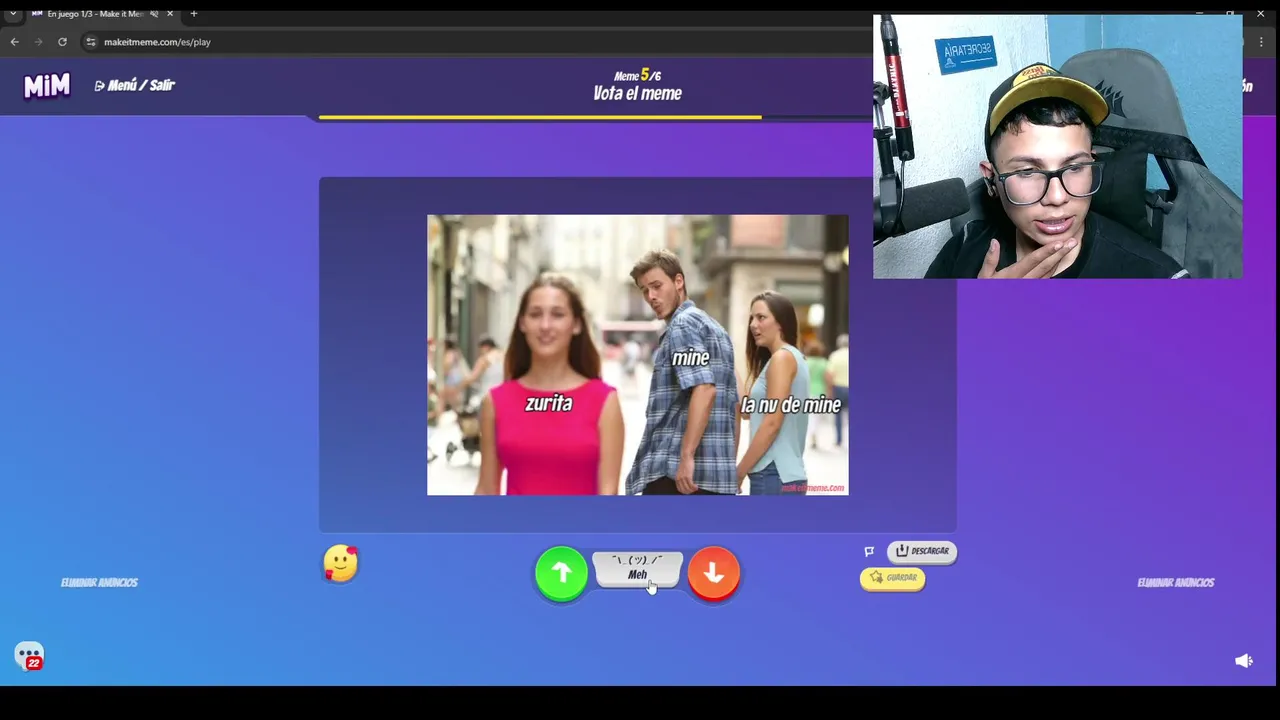This screenshot has height=720, width=1280.
Task: Go forward in browser history
Action: [x=38, y=42]
